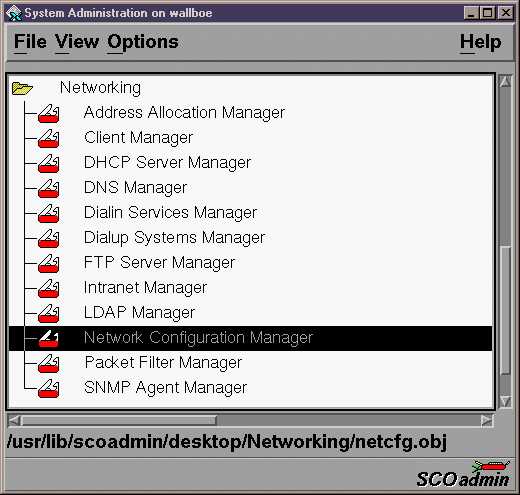Image resolution: width=520 pixels, height=495 pixels.
Task: Click the DNS Manager icon
Action: [49, 188]
